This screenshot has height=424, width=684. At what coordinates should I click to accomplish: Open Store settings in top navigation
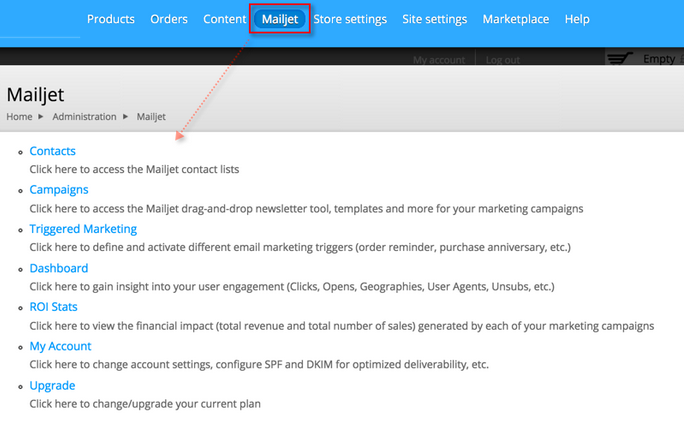click(351, 19)
